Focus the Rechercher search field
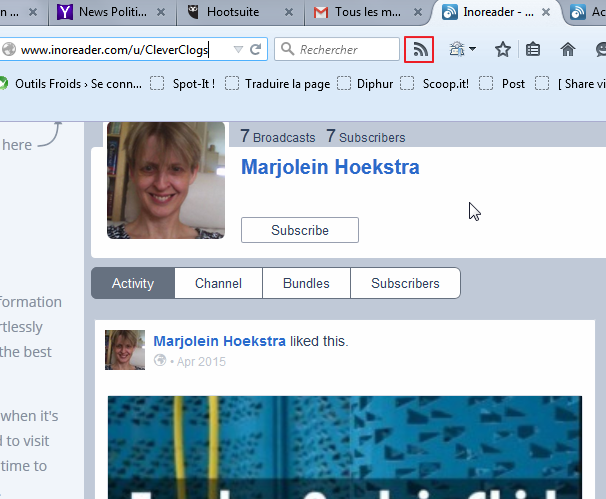This screenshot has height=499, width=606. click(337, 49)
